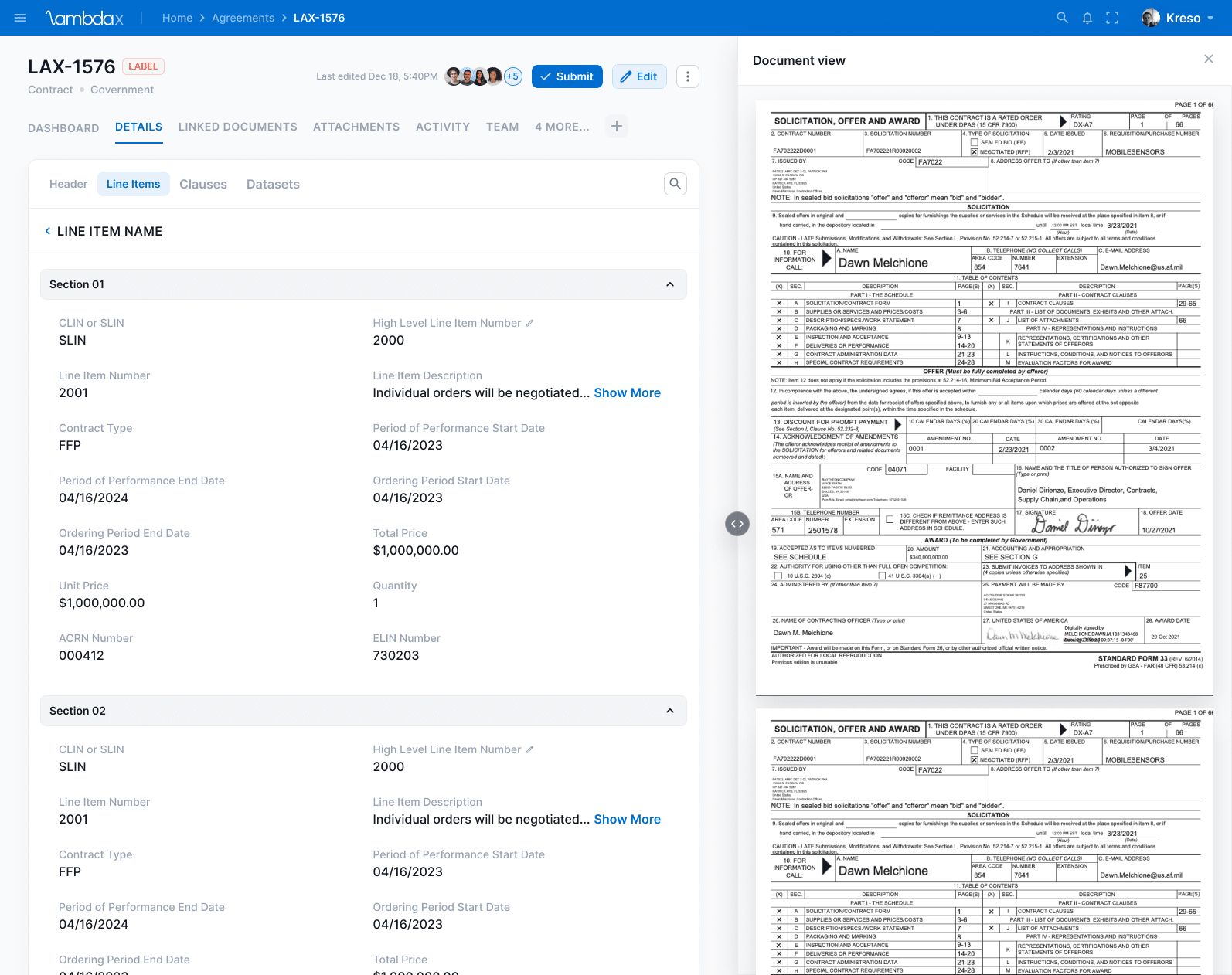This screenshot has width=1232, height=975.
Task: Add a new tab with plus icon
Action: click(x=616, y=126)
